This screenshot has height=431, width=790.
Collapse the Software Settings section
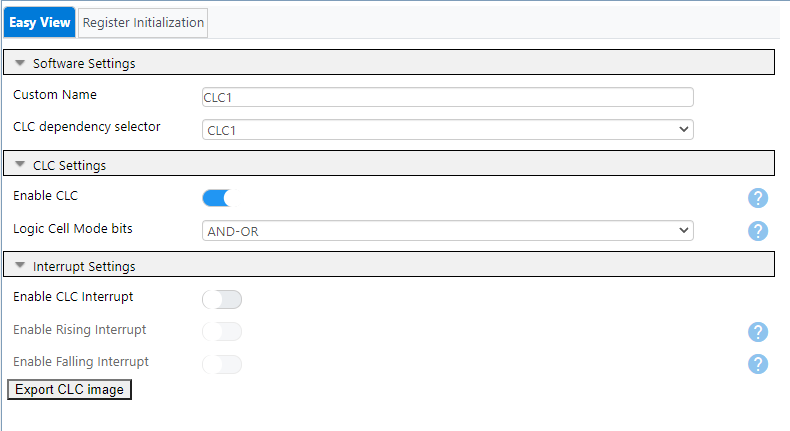pos(20,63)
